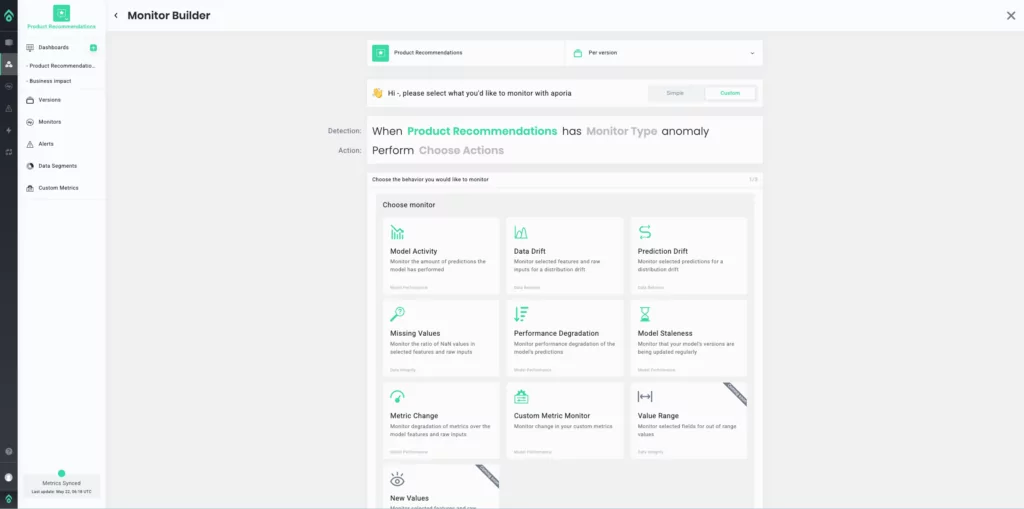Select the Performance Degradation monitor card

[564, 338]
